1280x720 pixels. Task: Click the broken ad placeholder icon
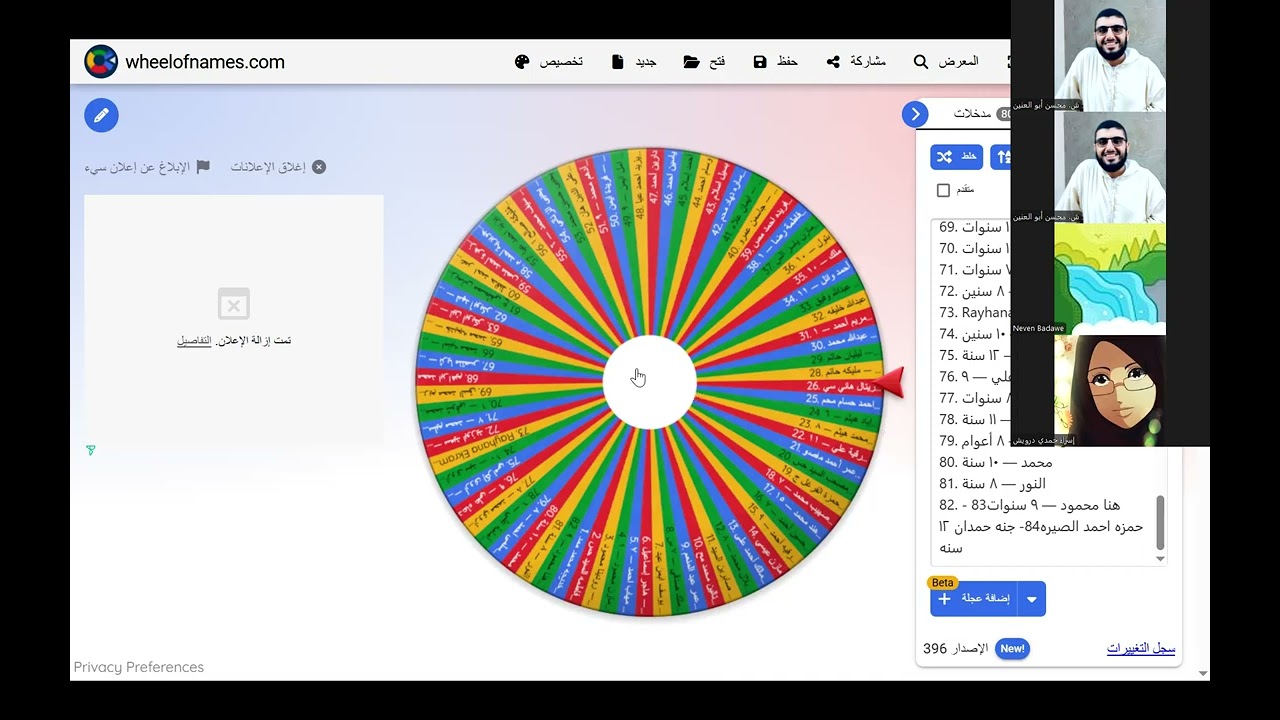(x=233, y=304)
